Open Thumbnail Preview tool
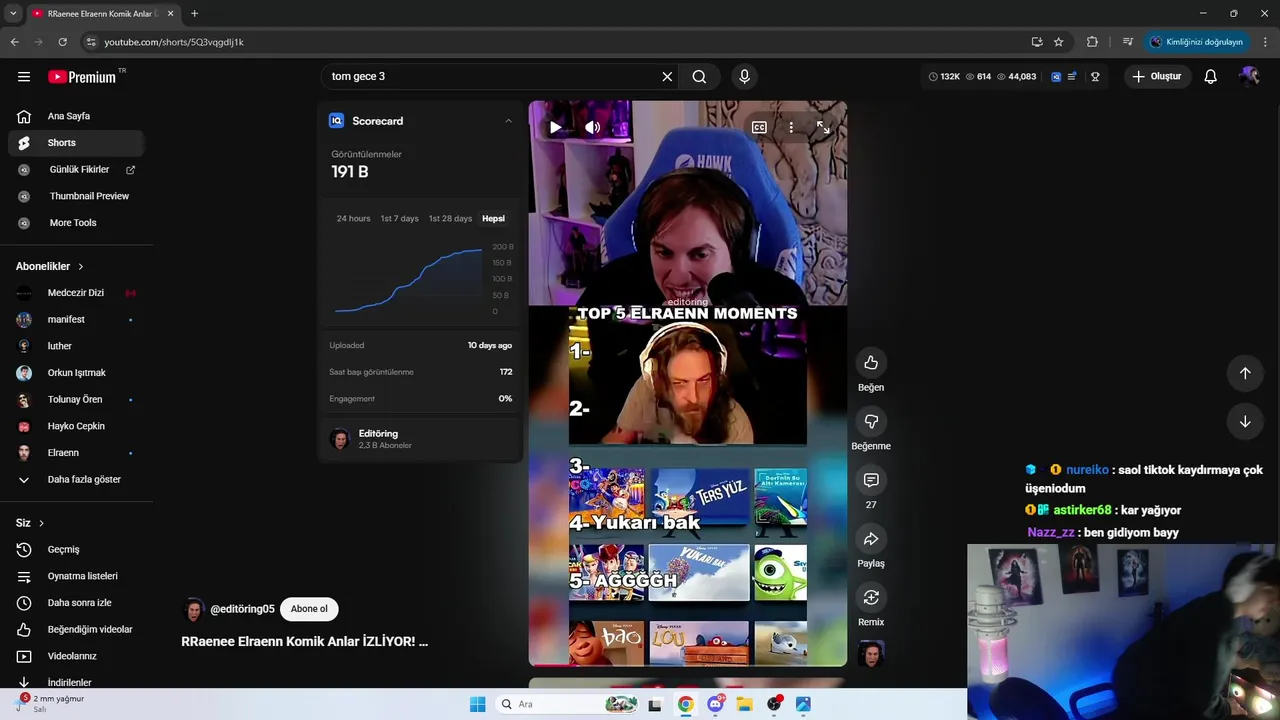This screenshot has width=1280, height=720. pyautogui.click(x=76, y=196)
